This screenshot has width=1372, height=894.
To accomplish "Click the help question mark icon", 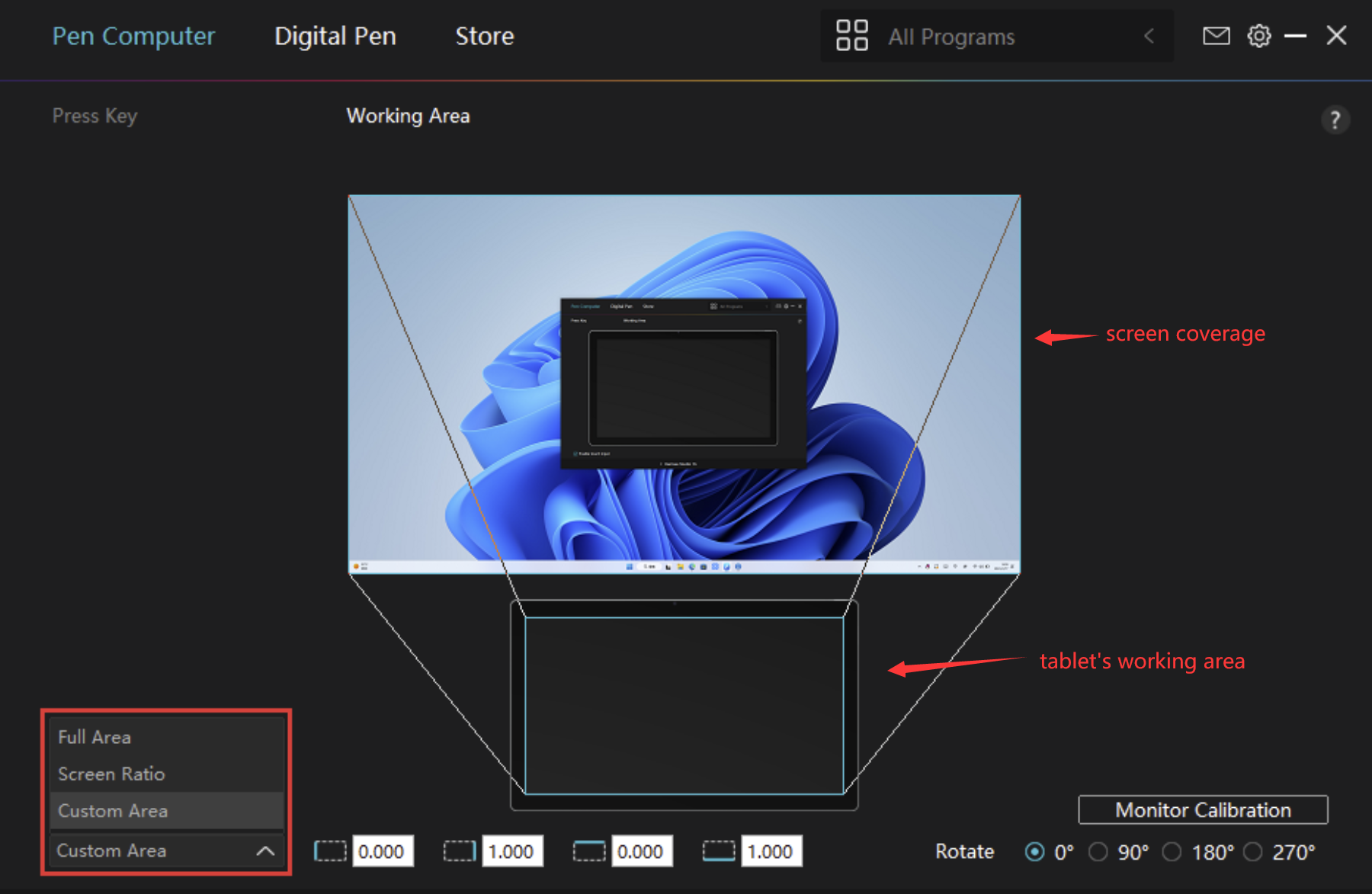I will 1335,120.
